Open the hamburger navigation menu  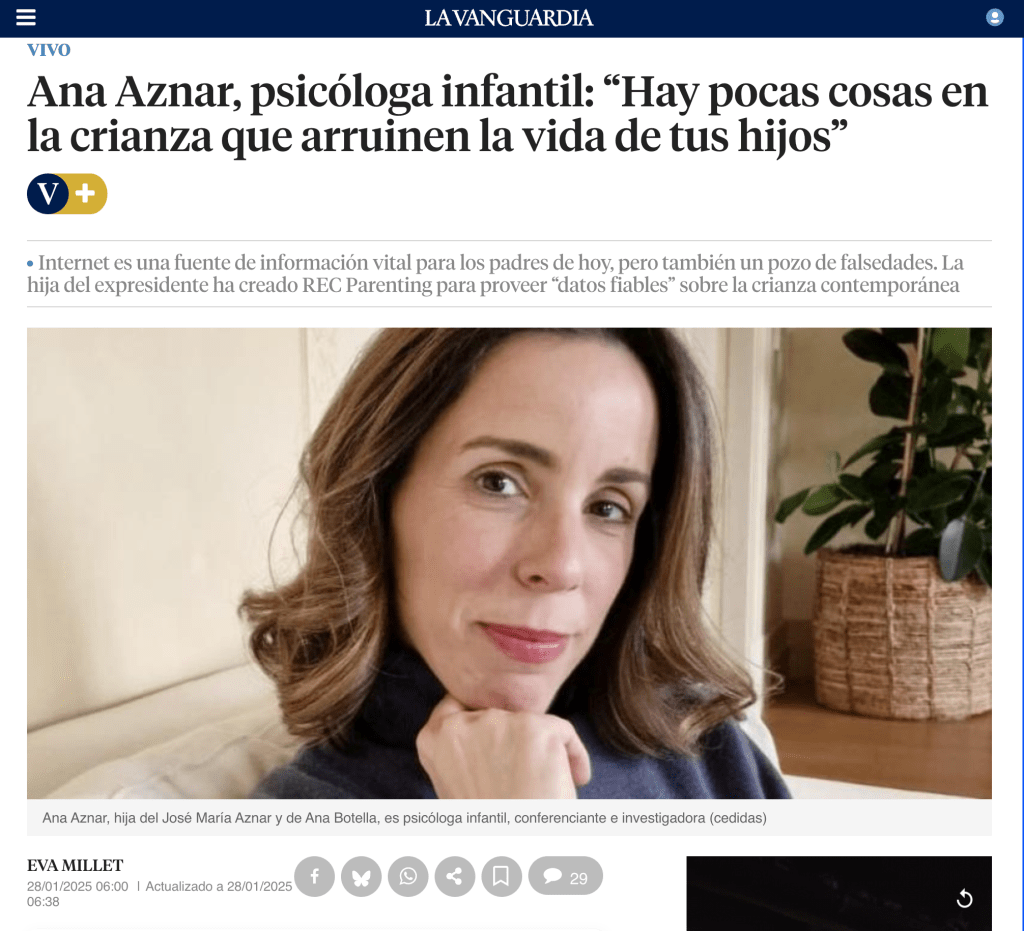click(25, 18)
